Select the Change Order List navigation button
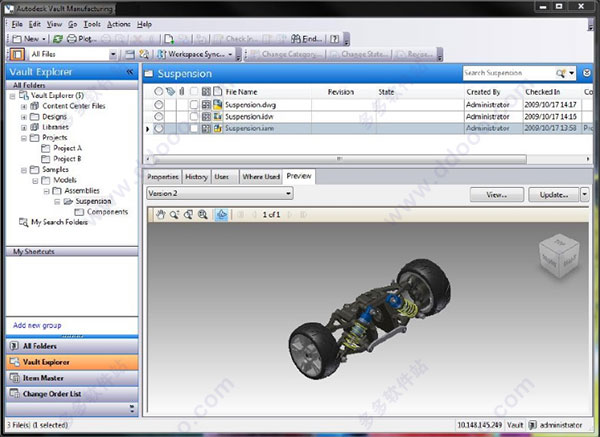The image size is (600, 437). click(72, 394)
